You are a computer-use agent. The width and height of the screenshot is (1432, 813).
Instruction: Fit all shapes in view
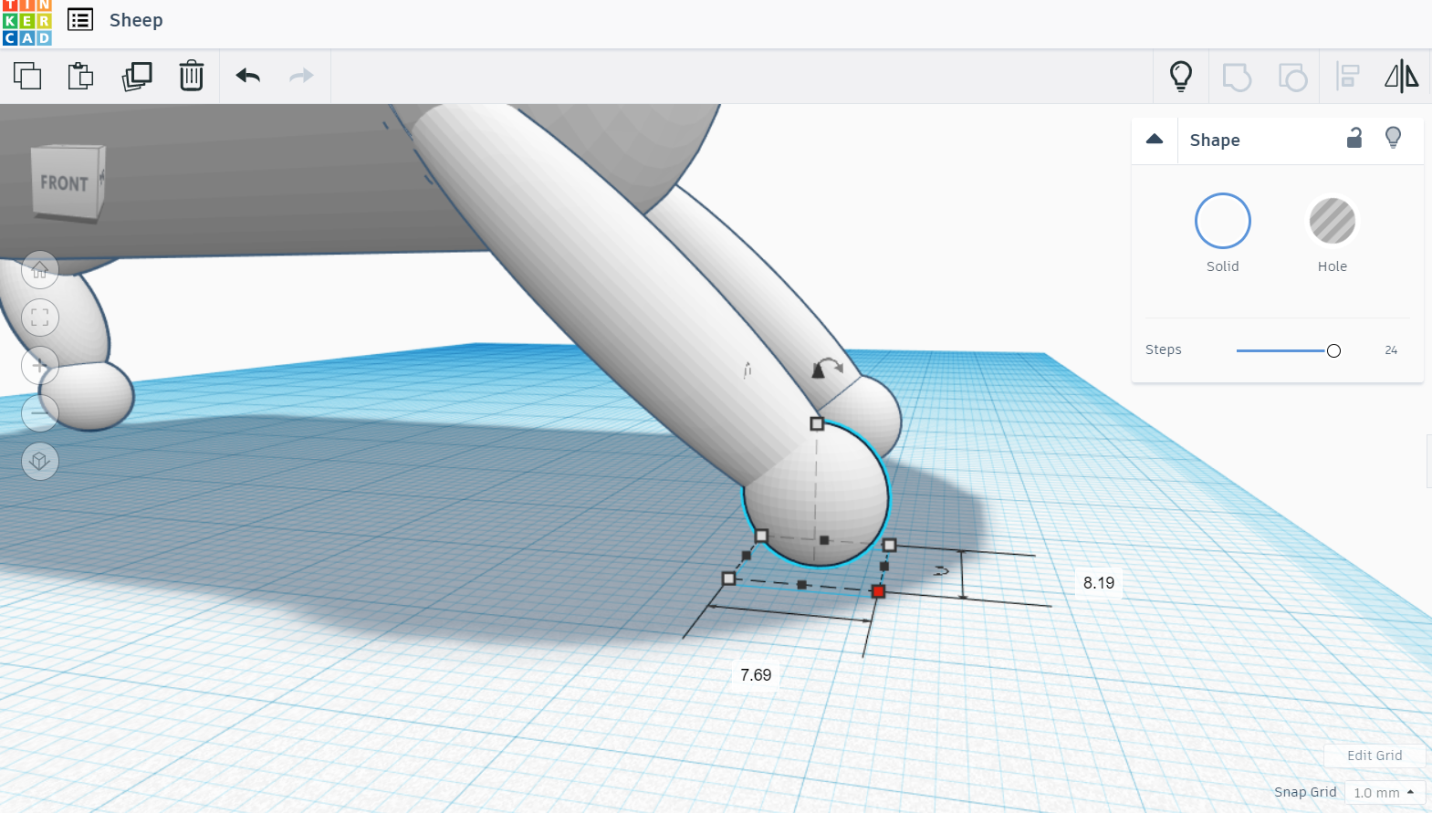click(x=40, y=318)
